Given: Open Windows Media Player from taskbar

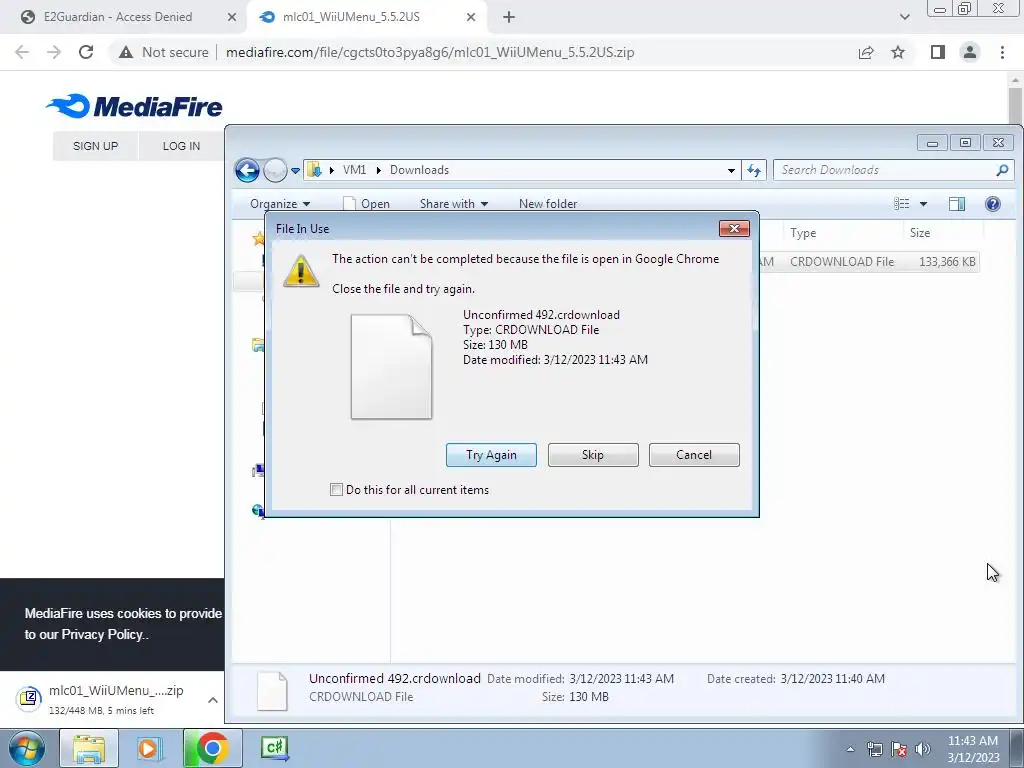Looking at the screenshot, I should click(x=149, y=748).
